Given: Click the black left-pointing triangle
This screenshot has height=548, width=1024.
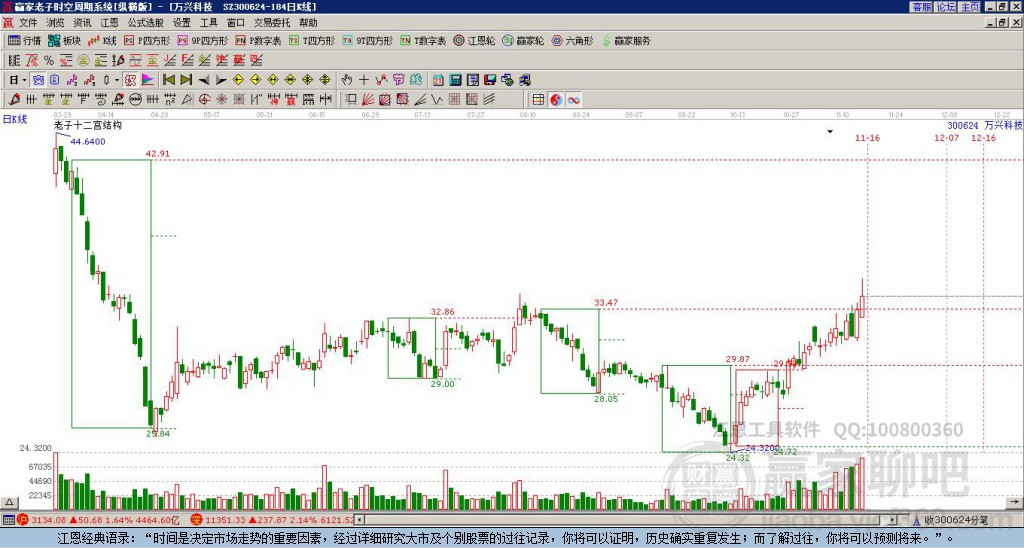Looking at the screenshot, I should pos(203,80).
